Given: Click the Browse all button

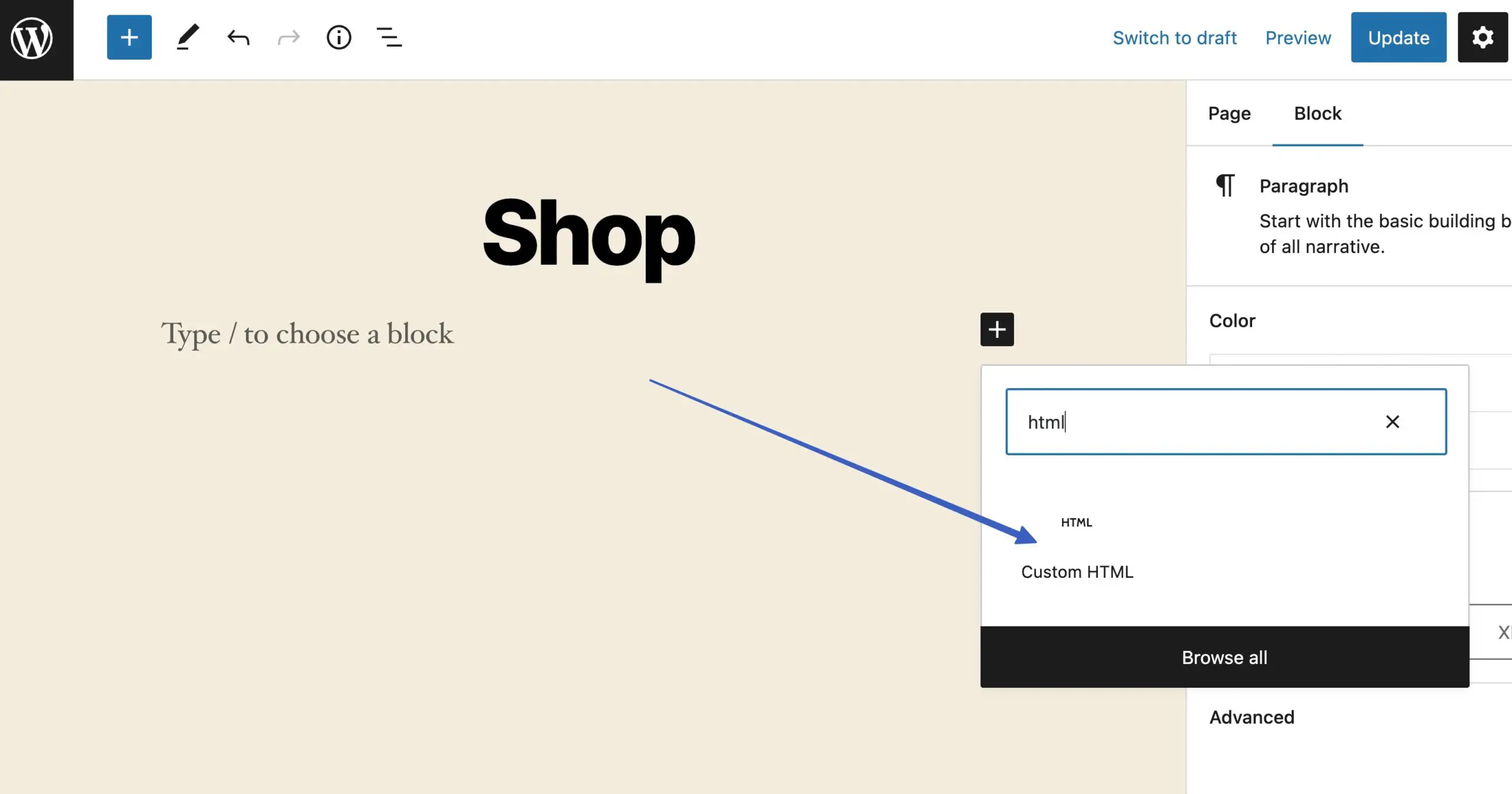Looking at the screenshot, I should pyautogui.click(x=1225, y=657).
